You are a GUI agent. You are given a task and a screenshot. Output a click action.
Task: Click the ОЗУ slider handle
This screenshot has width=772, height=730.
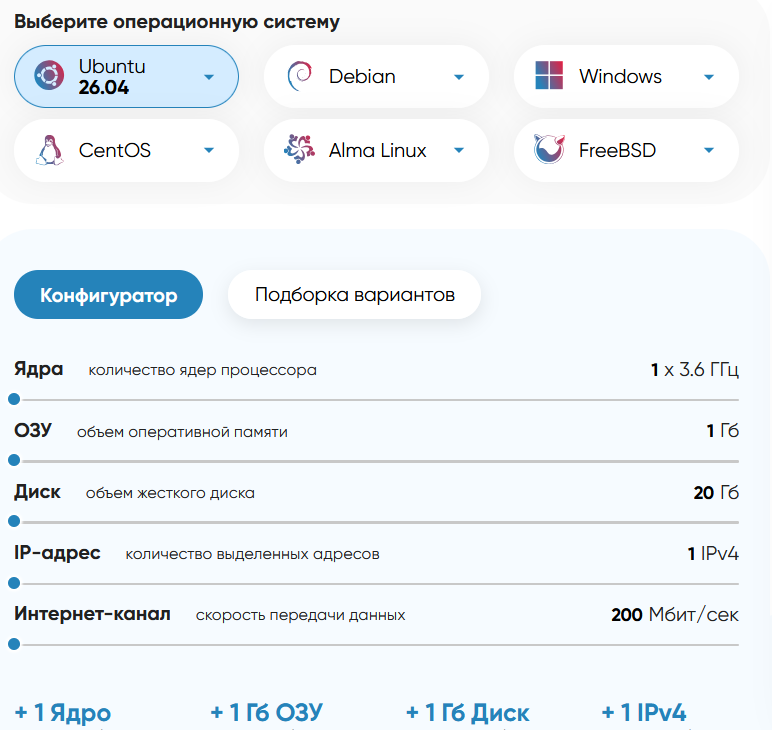[14, 460]
